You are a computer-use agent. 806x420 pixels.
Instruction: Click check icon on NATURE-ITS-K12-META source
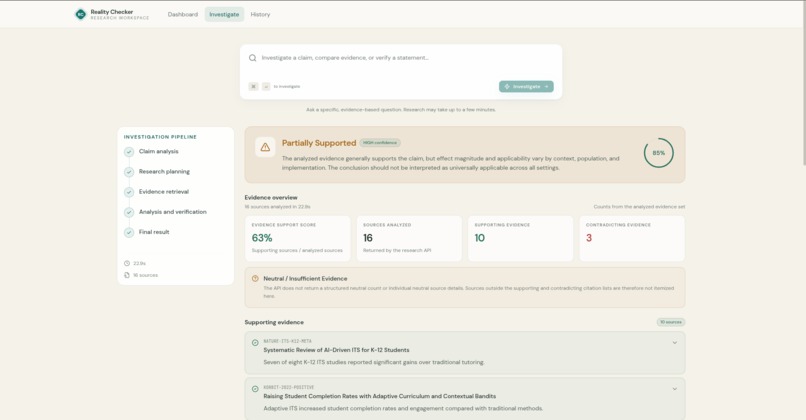pos(255,343)
